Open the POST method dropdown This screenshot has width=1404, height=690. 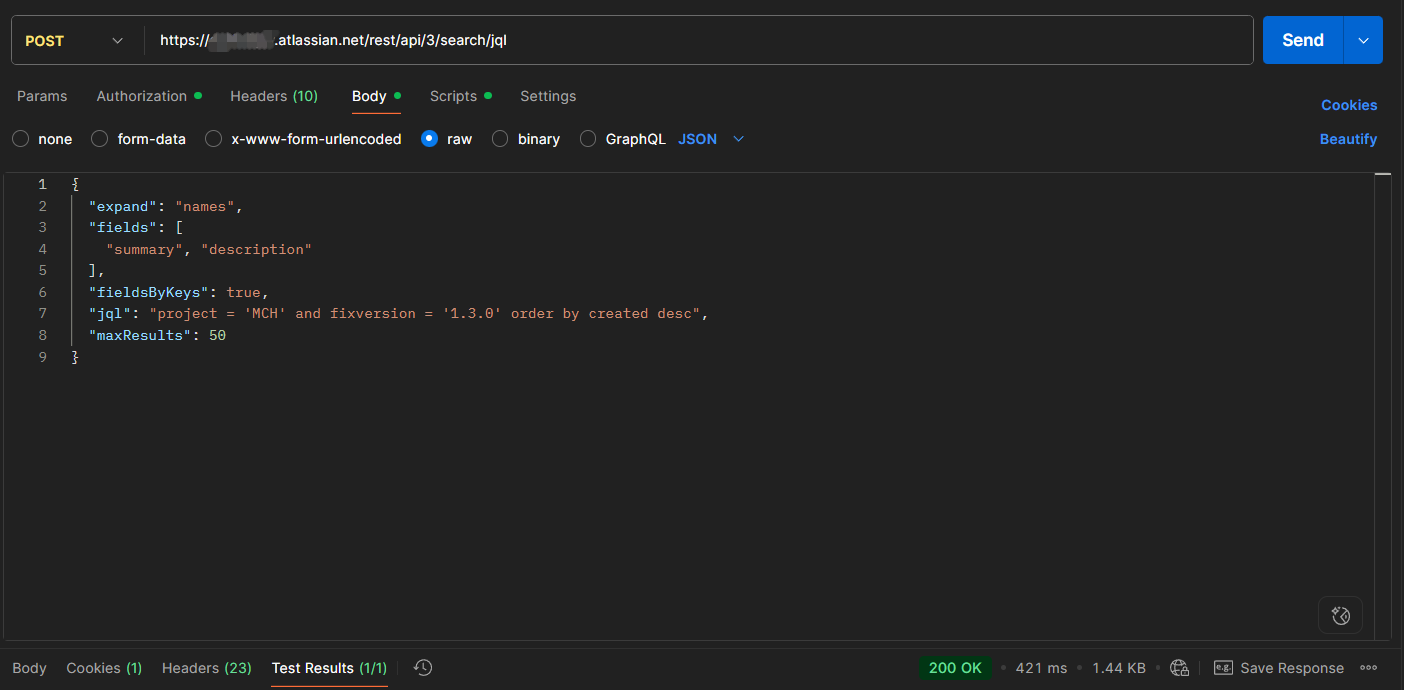click(75, 41)
